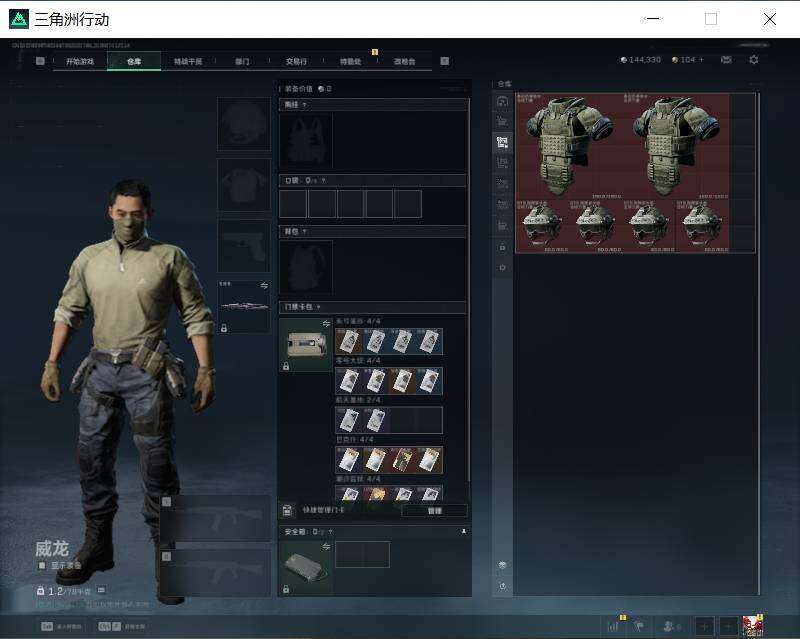Click the 管理 manage button
800x639 pixels.
tap(434, 510)
